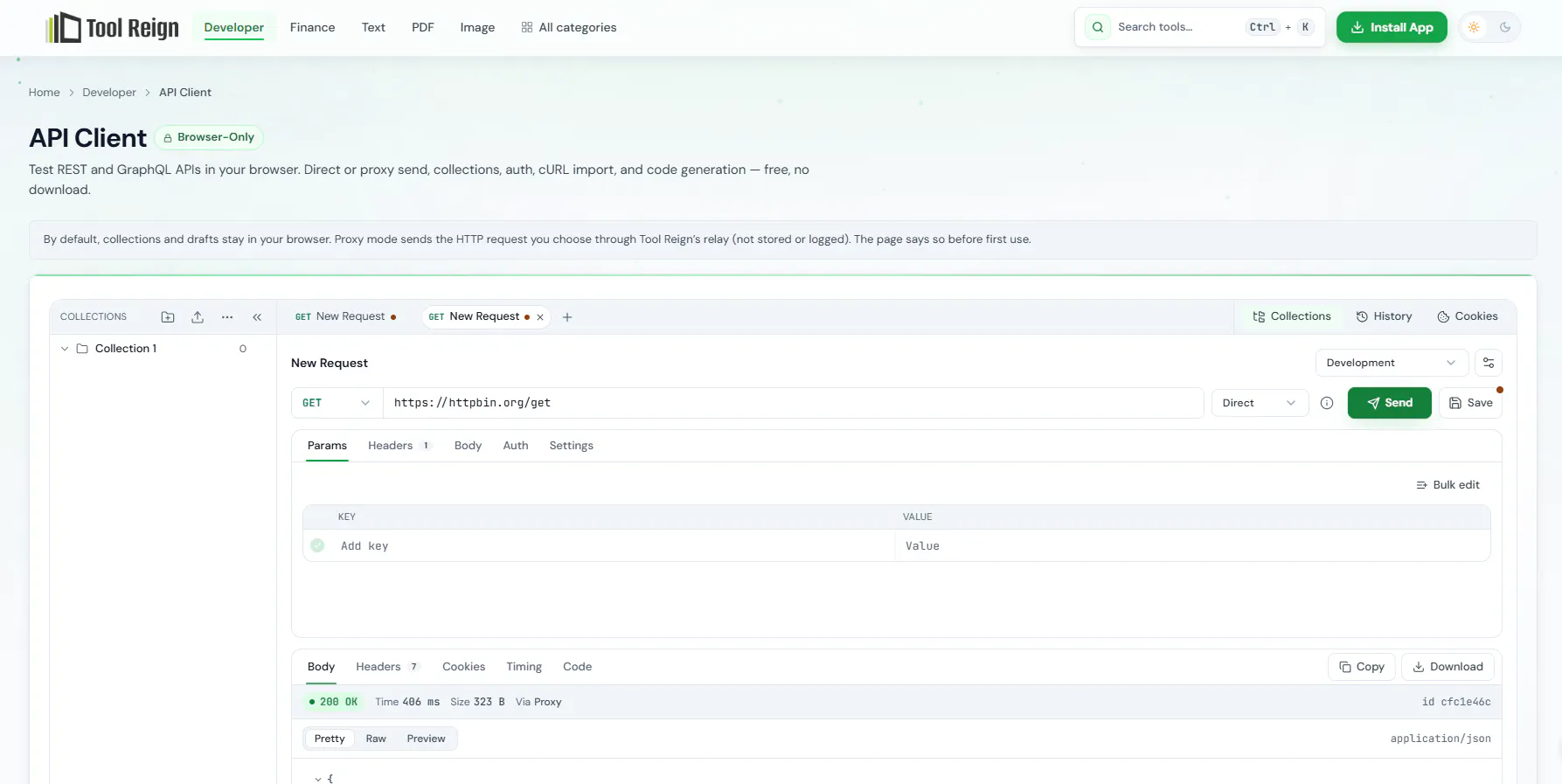Copy the response body

(1362, 667)
